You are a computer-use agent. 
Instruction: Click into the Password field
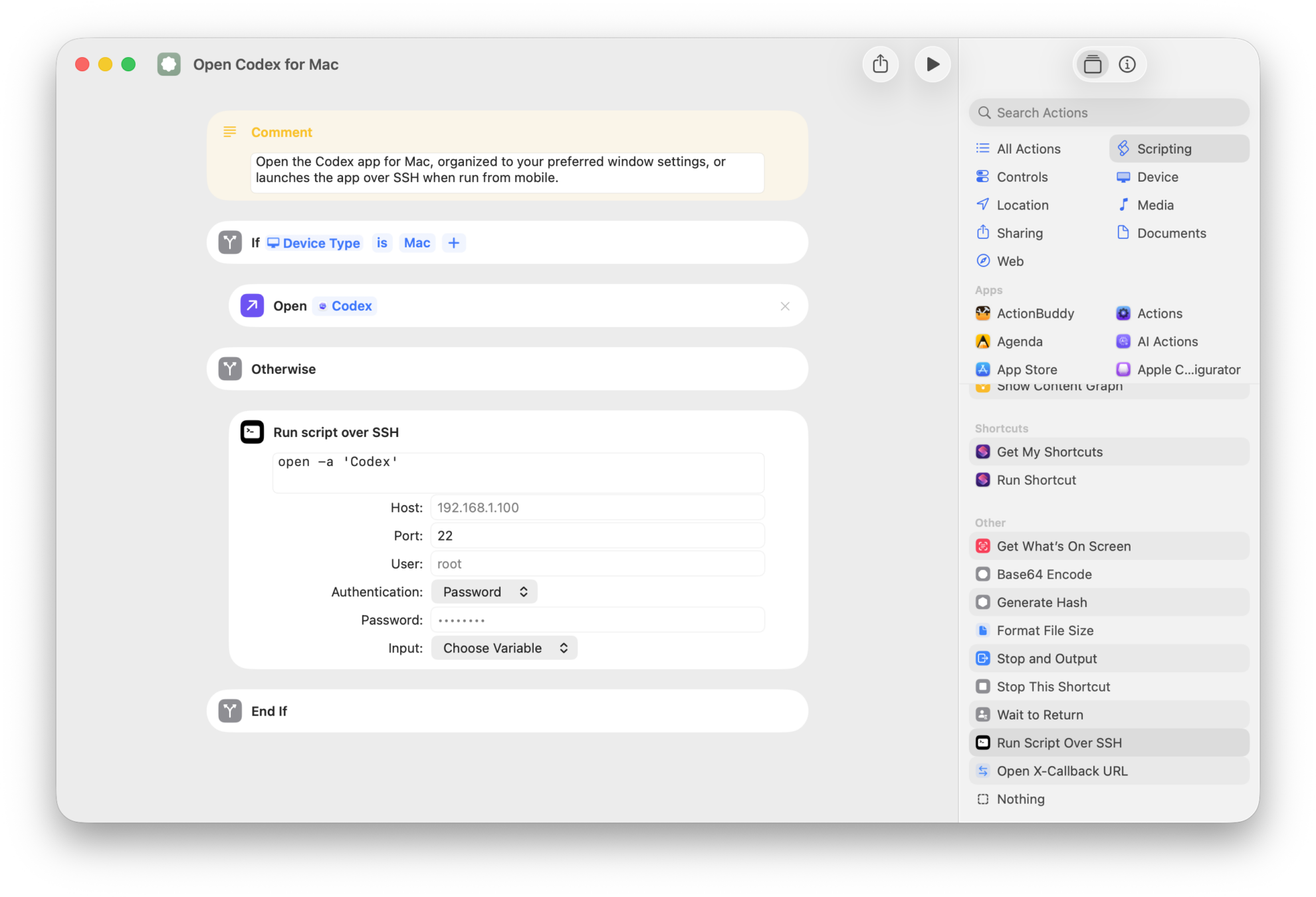[598, 620]
